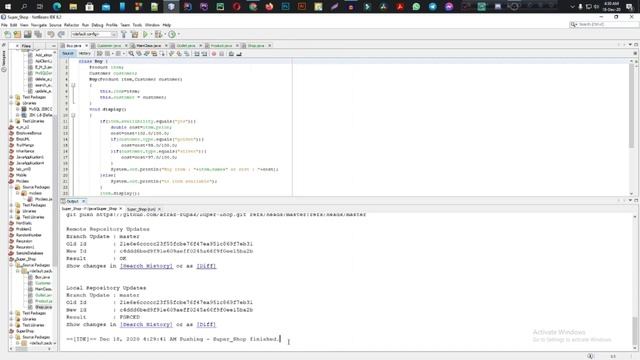Jump to Next Bookmark icon
640x360 pixels.
click(x=179, y=54)
